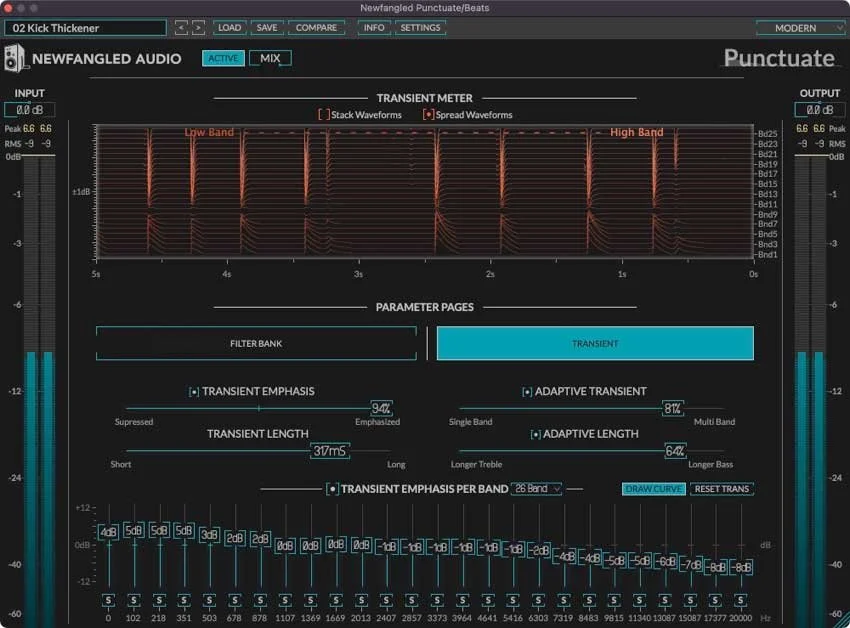Click the SAVE preset button
850x628 pixels.
(x=267, y=28)
